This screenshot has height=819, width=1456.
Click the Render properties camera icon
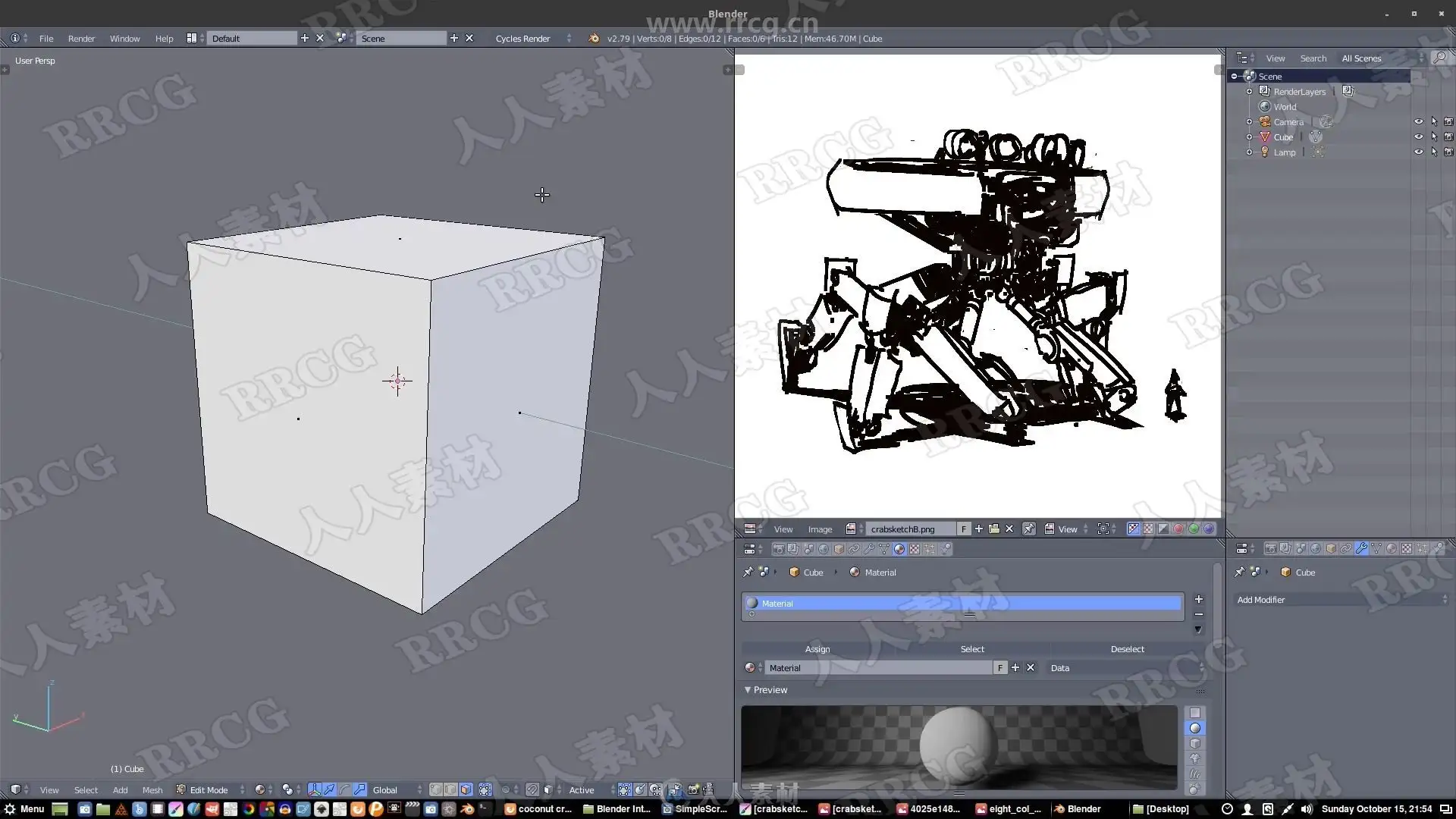pos(778,549)
